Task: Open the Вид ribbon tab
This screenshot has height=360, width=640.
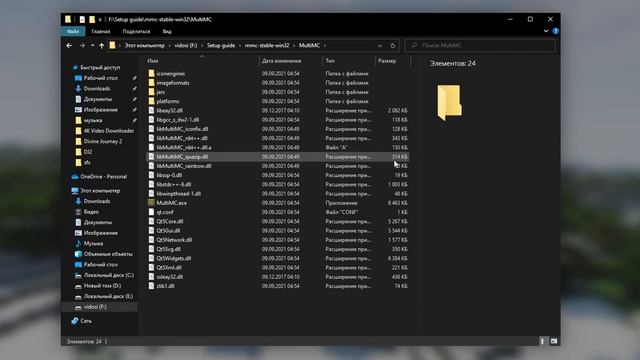Action: [167, 31]
